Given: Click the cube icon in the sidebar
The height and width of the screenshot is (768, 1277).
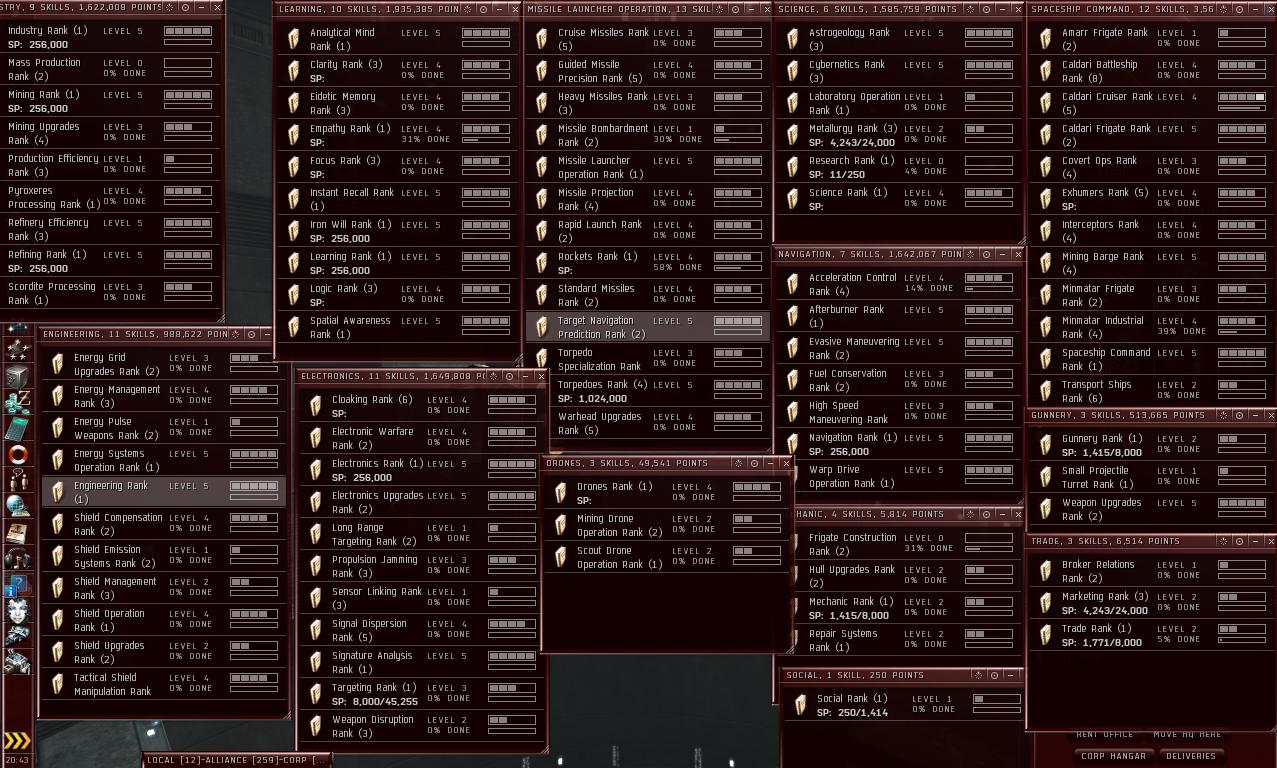Looking at the screenshot, I should pos(17,375).
